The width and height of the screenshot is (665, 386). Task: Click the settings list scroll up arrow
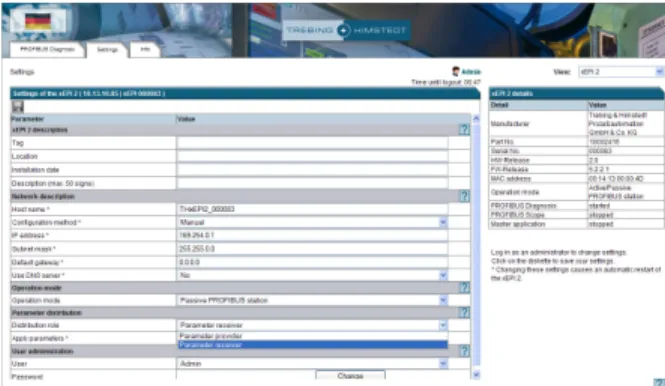point(476,119)
